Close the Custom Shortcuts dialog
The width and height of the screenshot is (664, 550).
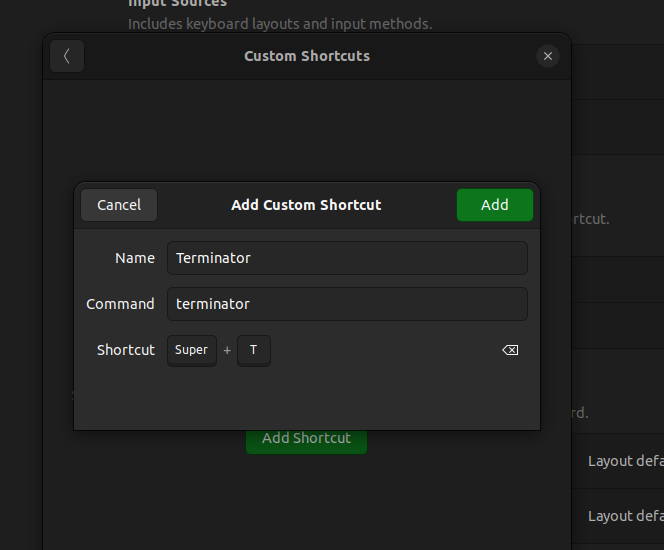tap(547, 56)
